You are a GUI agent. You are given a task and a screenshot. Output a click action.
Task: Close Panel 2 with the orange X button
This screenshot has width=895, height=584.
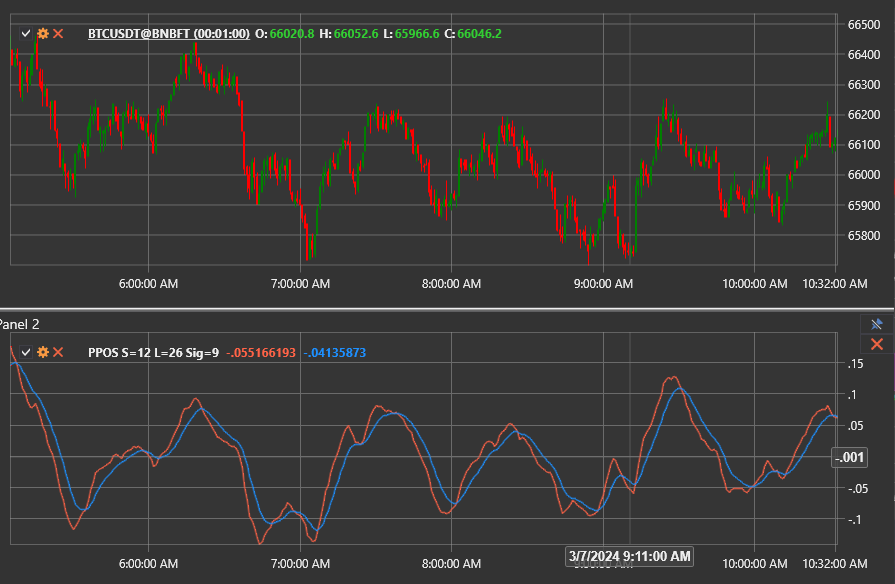(877, 344)
